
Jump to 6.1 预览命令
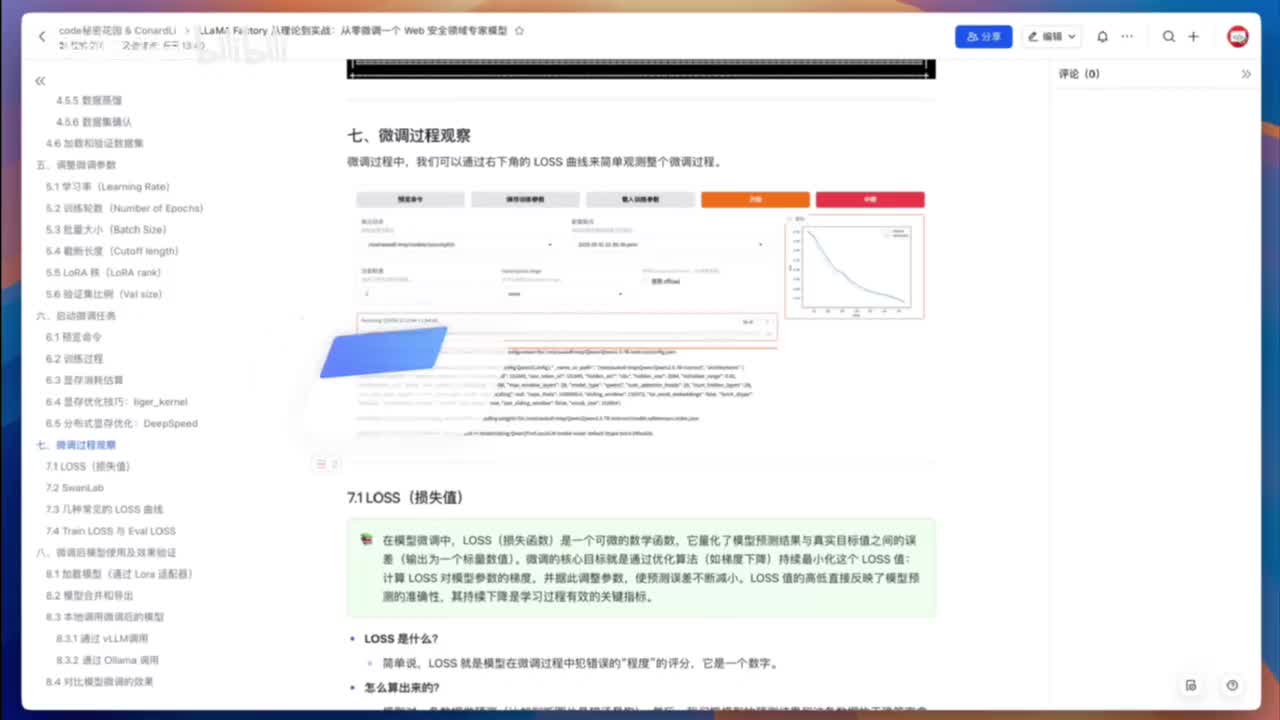click(x=74, y=337)
